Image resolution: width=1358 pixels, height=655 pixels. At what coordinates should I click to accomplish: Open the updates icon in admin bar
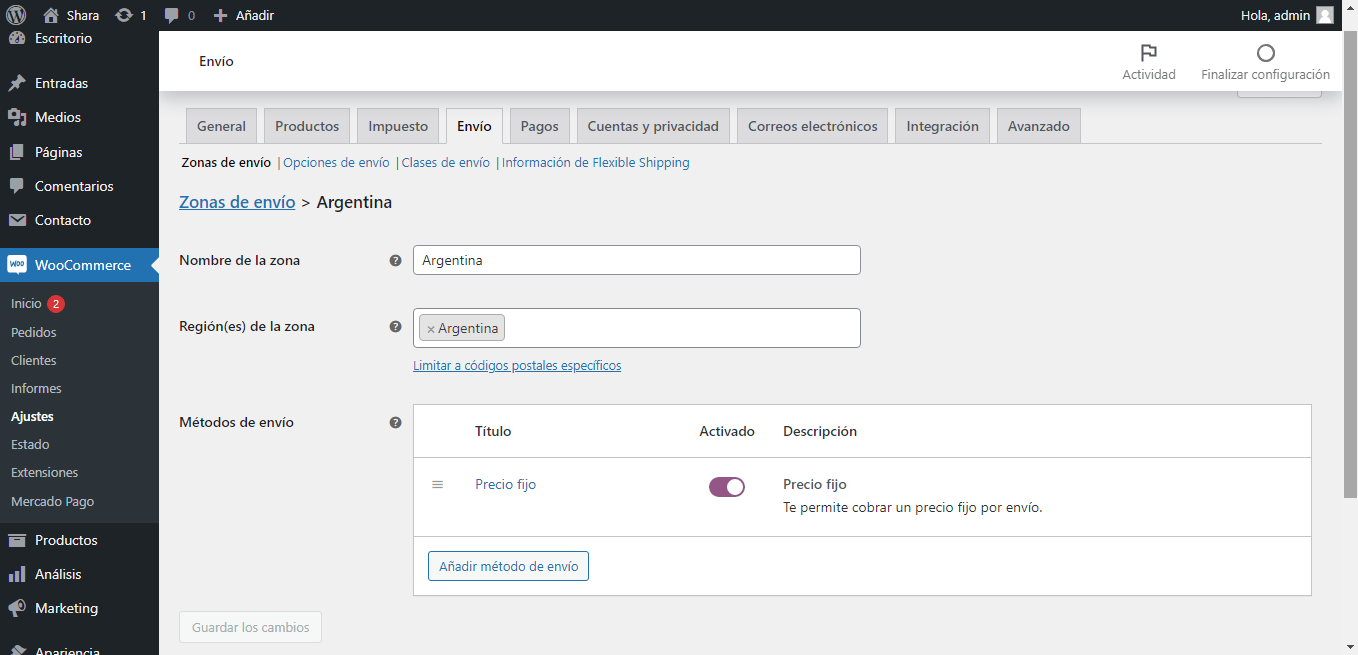click(x=124, y=15)
